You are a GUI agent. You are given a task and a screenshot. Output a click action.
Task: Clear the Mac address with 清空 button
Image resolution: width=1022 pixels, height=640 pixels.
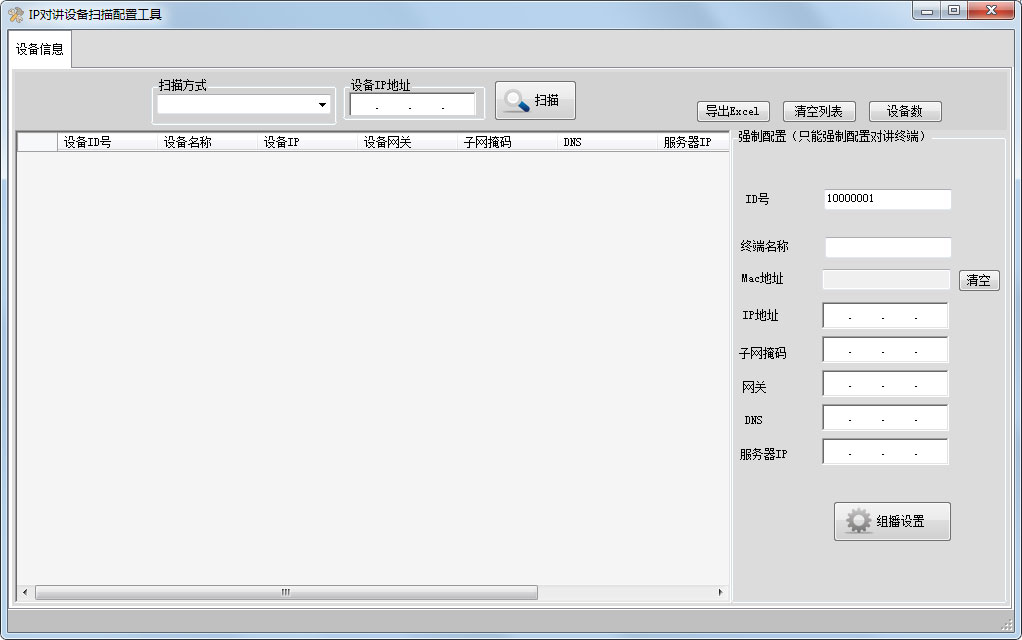click(979, 281)
